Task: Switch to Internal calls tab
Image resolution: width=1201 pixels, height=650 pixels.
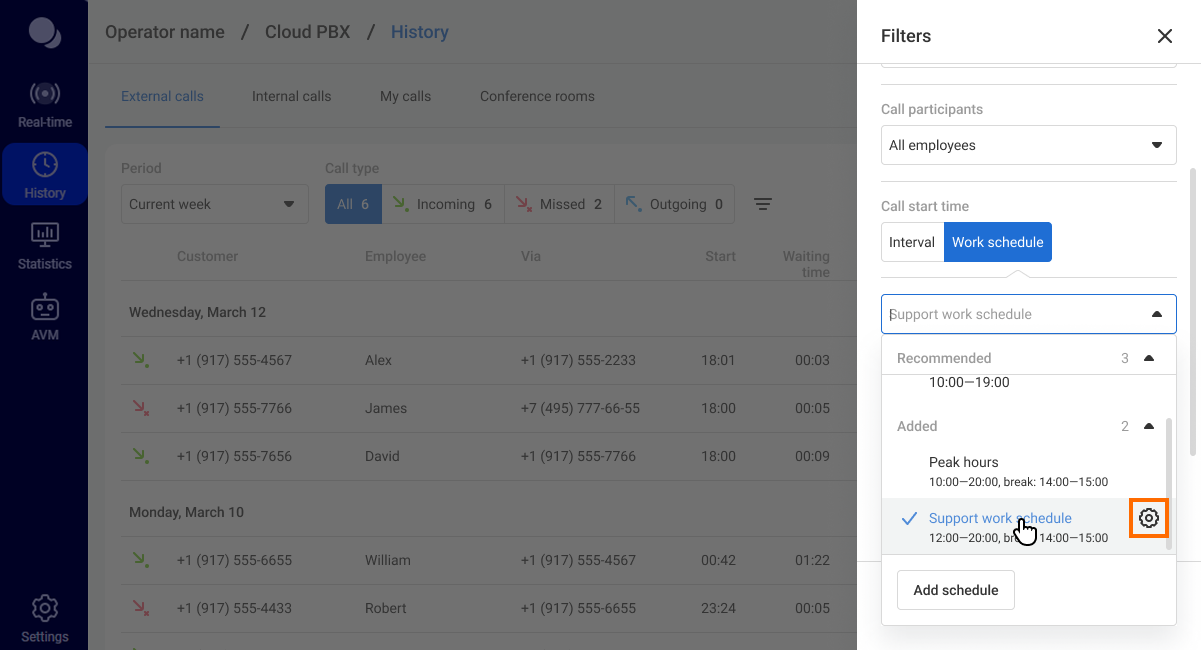Action: pos(291,97)
